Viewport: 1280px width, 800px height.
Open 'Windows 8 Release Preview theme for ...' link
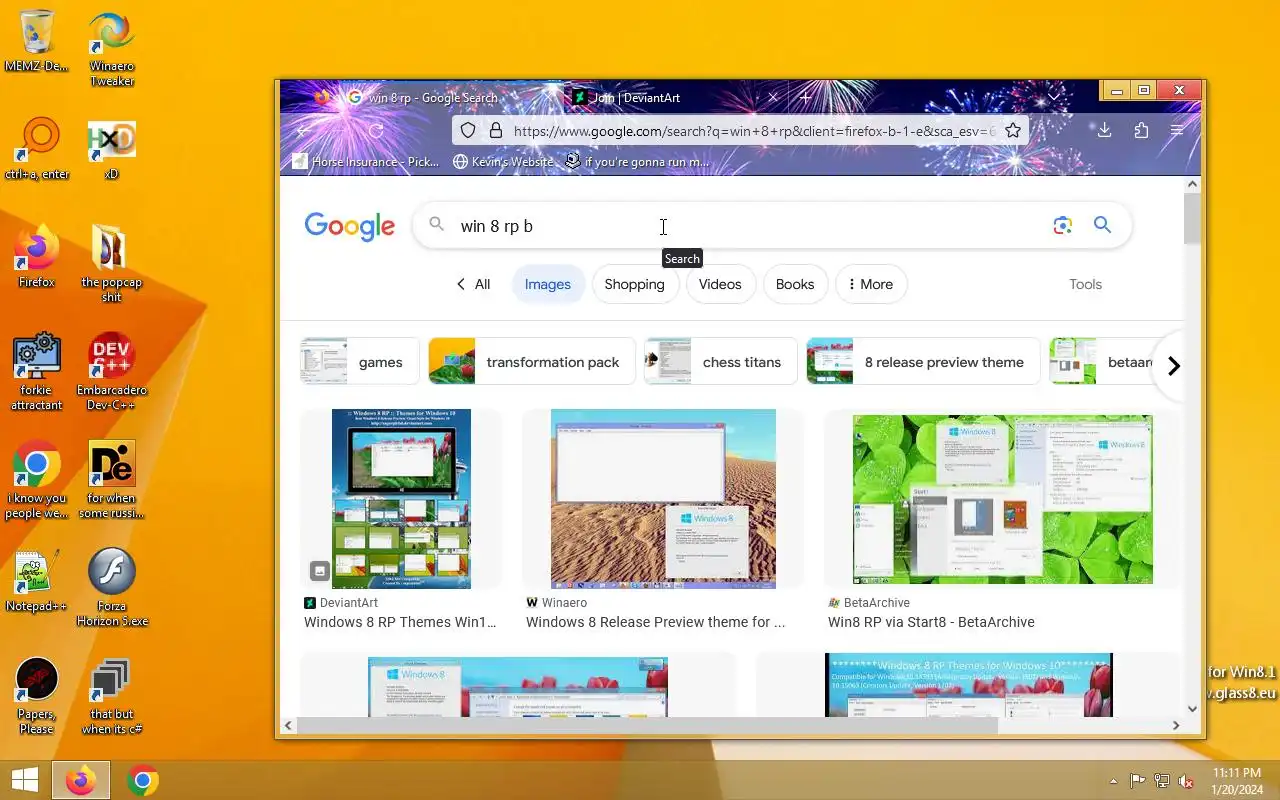[x=655, y=622]
